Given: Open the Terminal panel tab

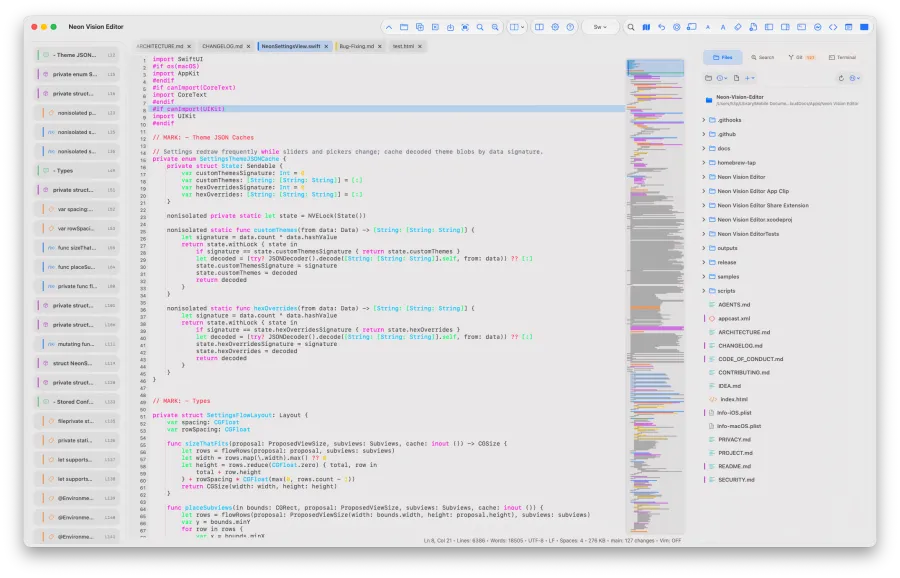Looking at the screenshot, I should 842,57.
